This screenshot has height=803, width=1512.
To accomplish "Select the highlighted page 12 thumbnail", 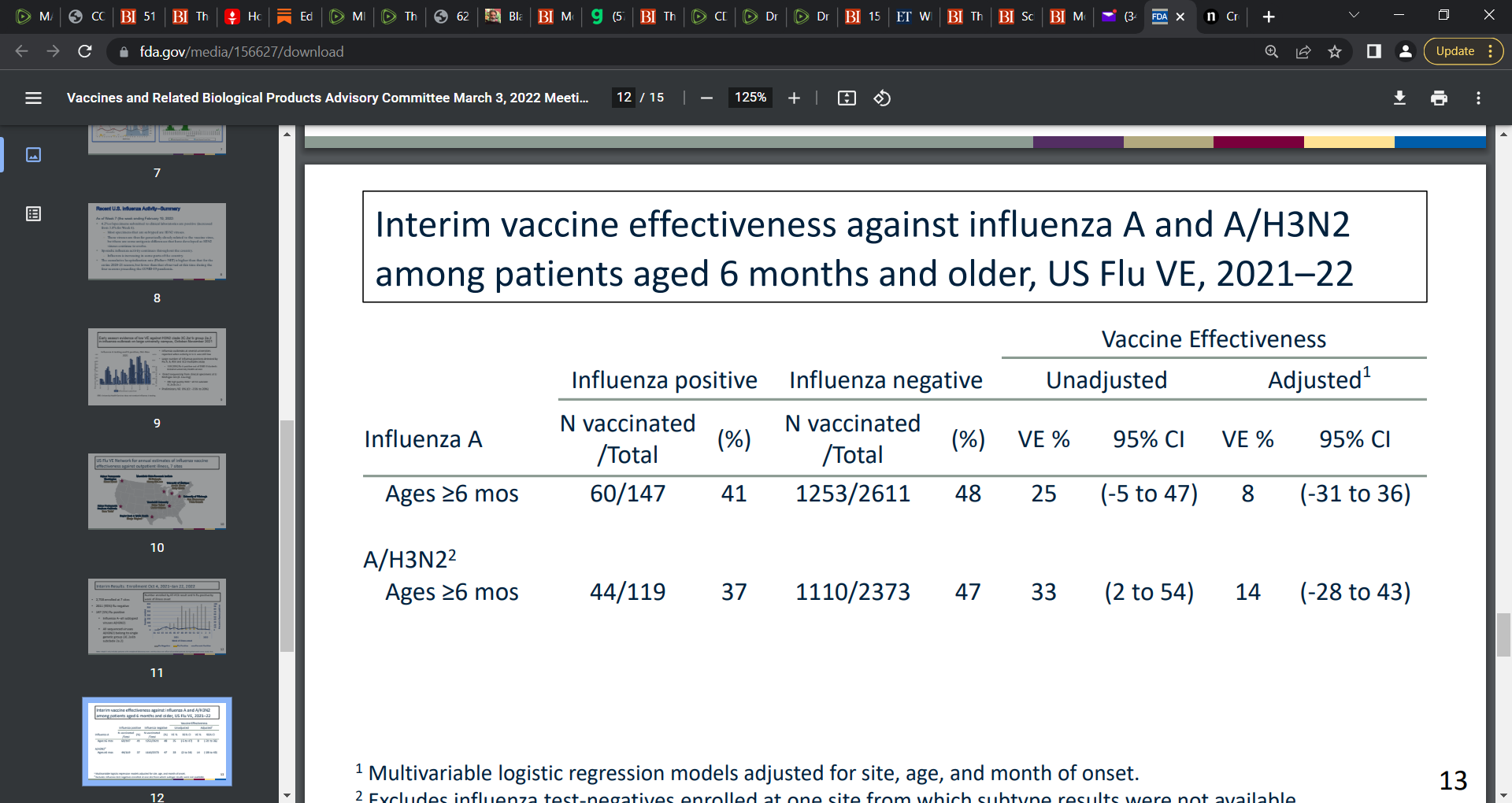I will pos(157,741).
